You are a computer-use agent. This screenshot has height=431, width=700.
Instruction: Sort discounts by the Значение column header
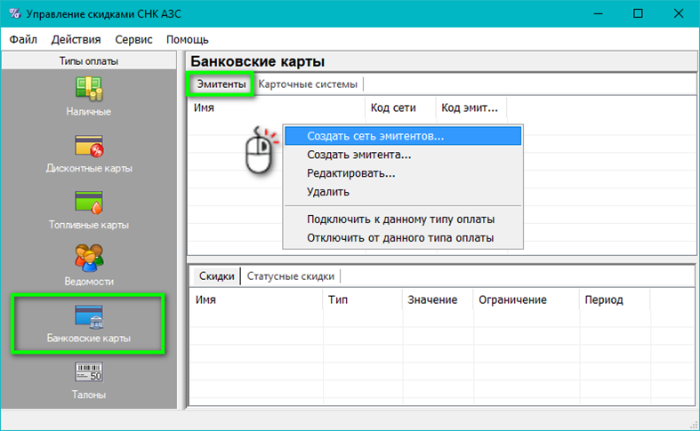tap(432, 300)
